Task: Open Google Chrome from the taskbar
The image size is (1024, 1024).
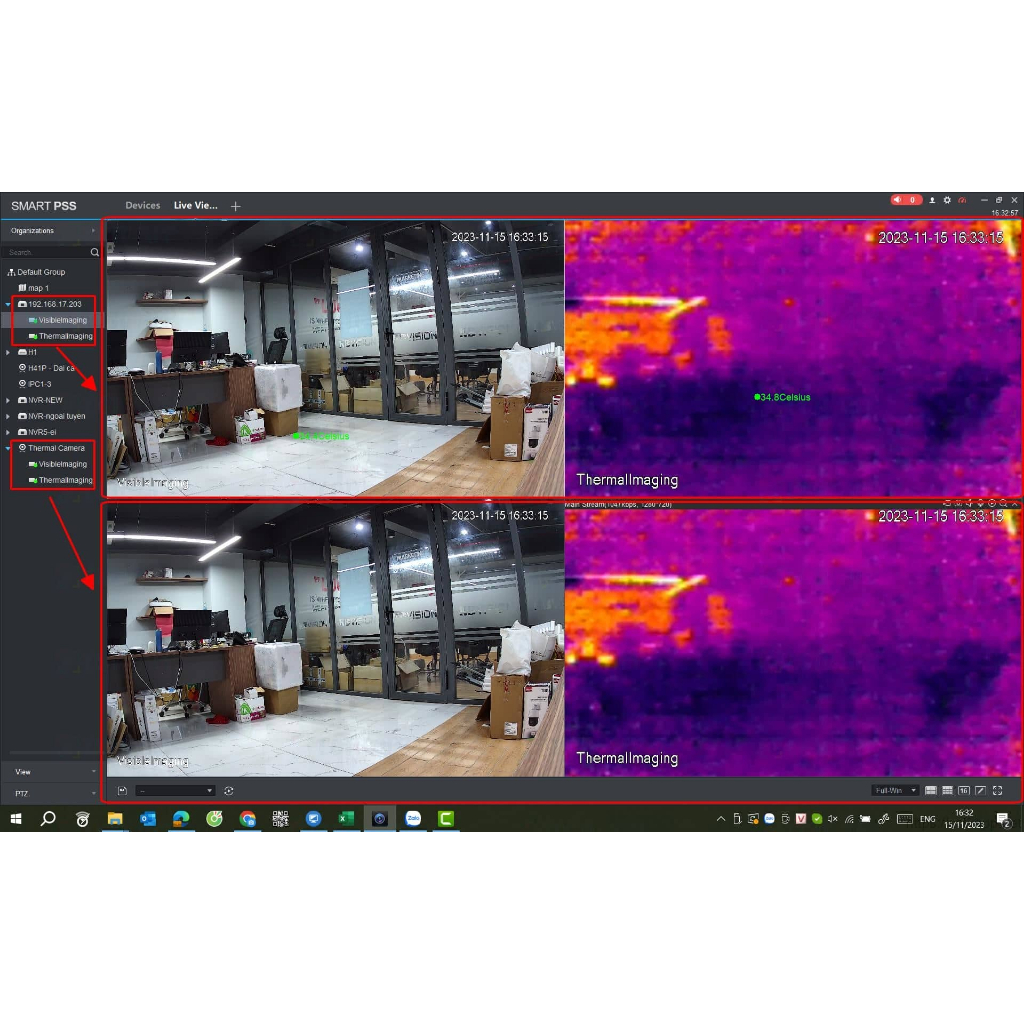Action: tap(248, 819)
